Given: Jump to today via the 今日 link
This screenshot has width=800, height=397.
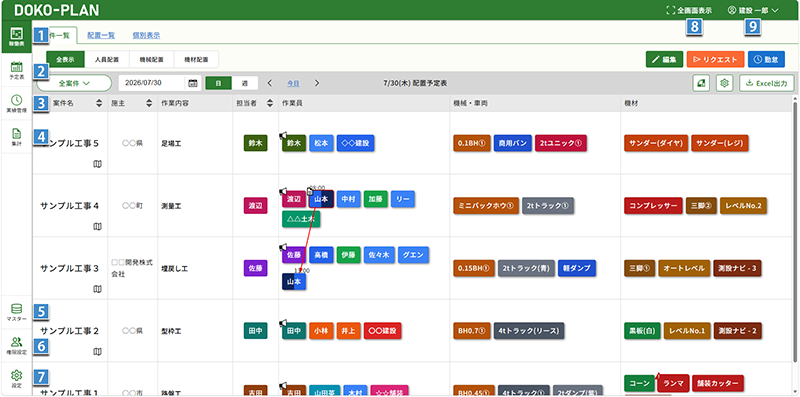Looking at the screenshot, I should click(293, 83).
